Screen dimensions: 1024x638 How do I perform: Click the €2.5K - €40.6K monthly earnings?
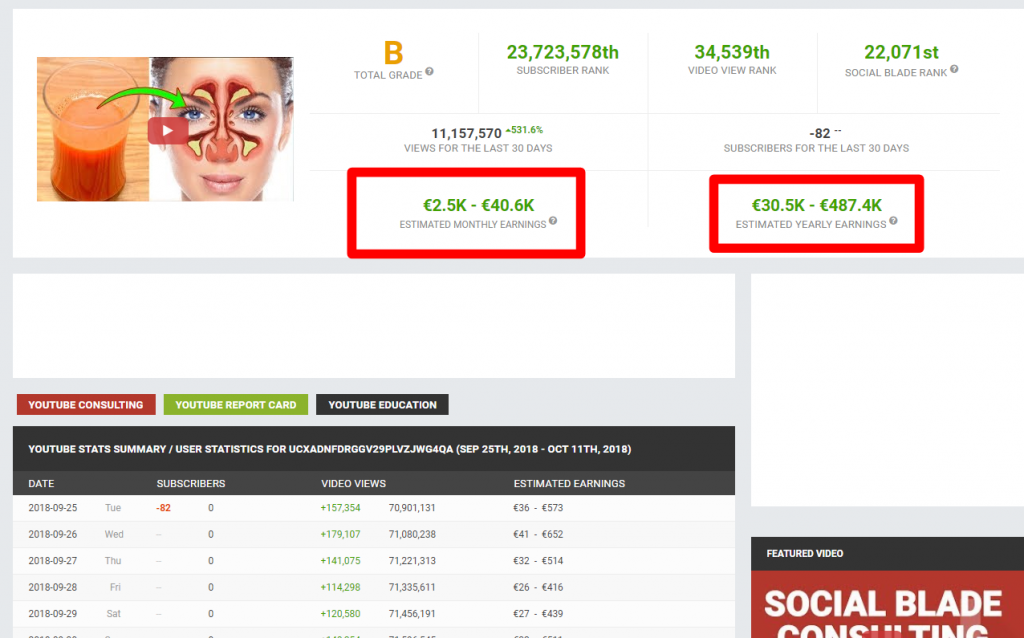(479, 205)
